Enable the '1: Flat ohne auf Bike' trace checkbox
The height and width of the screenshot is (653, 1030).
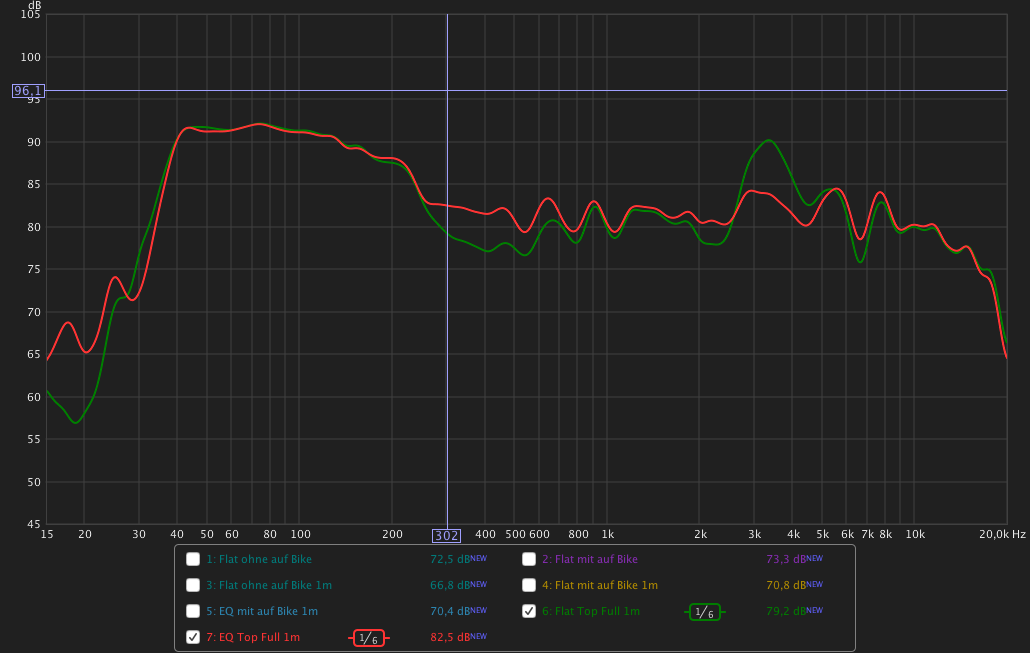[x=193, y=559]
